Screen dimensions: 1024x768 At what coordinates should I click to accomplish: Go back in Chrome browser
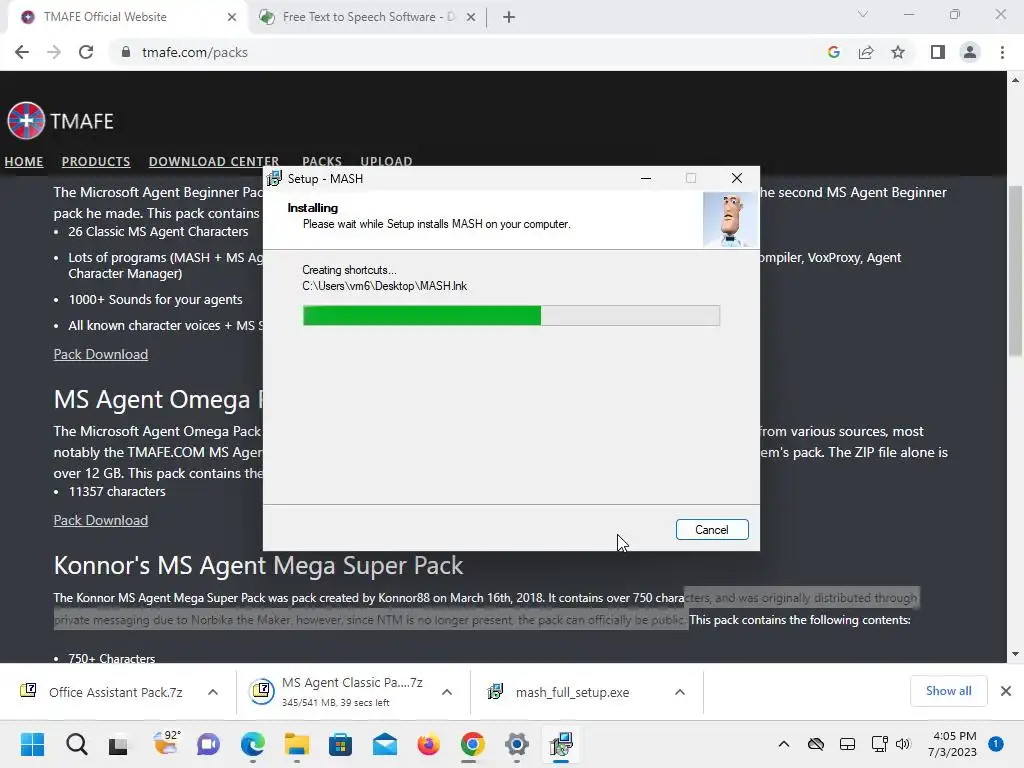coord(22,52)
